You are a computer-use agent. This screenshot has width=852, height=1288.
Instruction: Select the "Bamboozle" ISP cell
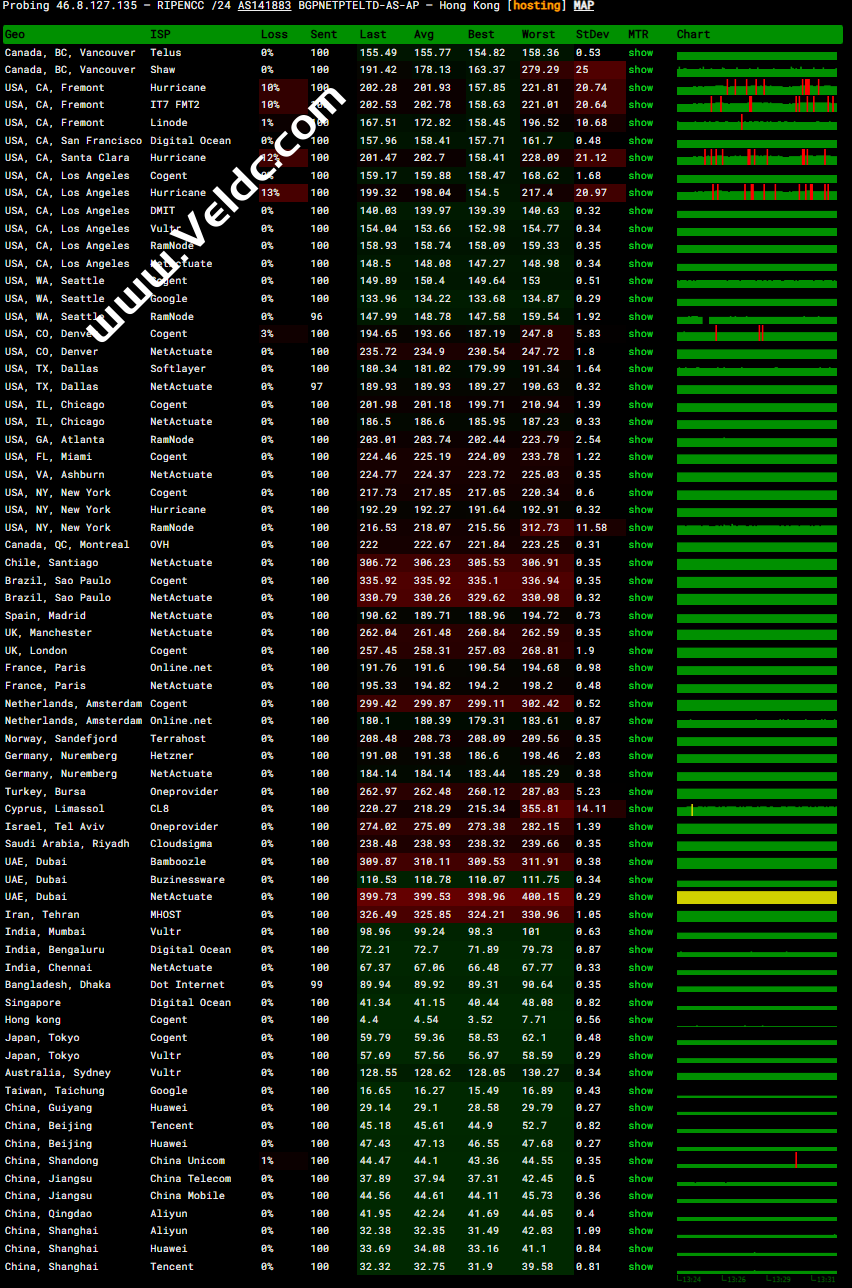click(178, 862)
